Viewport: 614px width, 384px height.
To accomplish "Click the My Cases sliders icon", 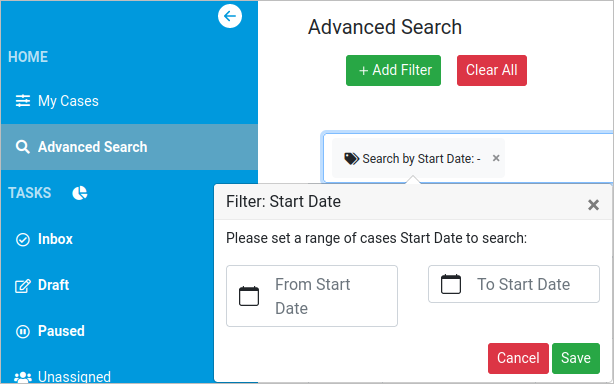I will (x=23, y=101).
